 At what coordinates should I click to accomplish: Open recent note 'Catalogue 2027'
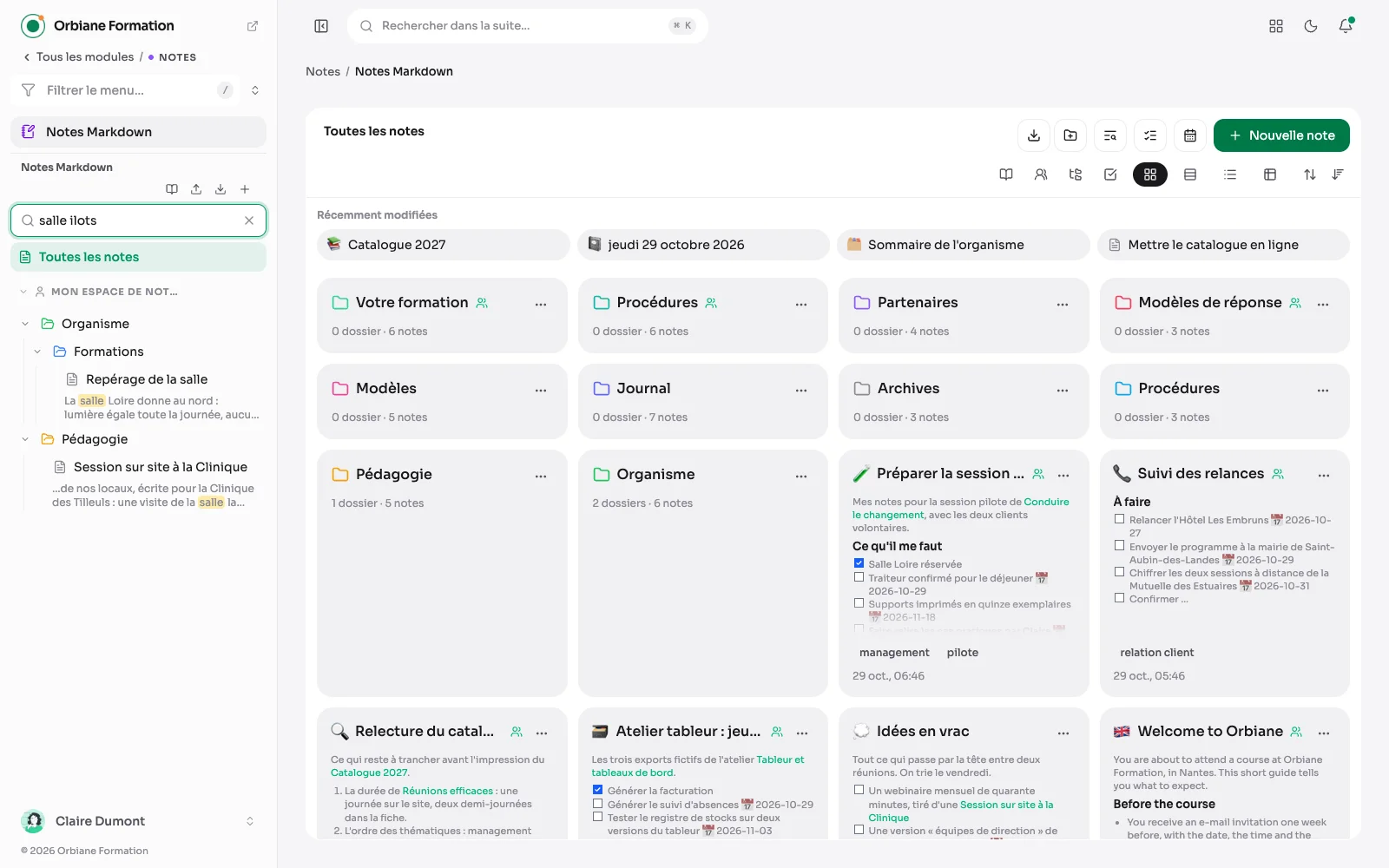(443, 245)
